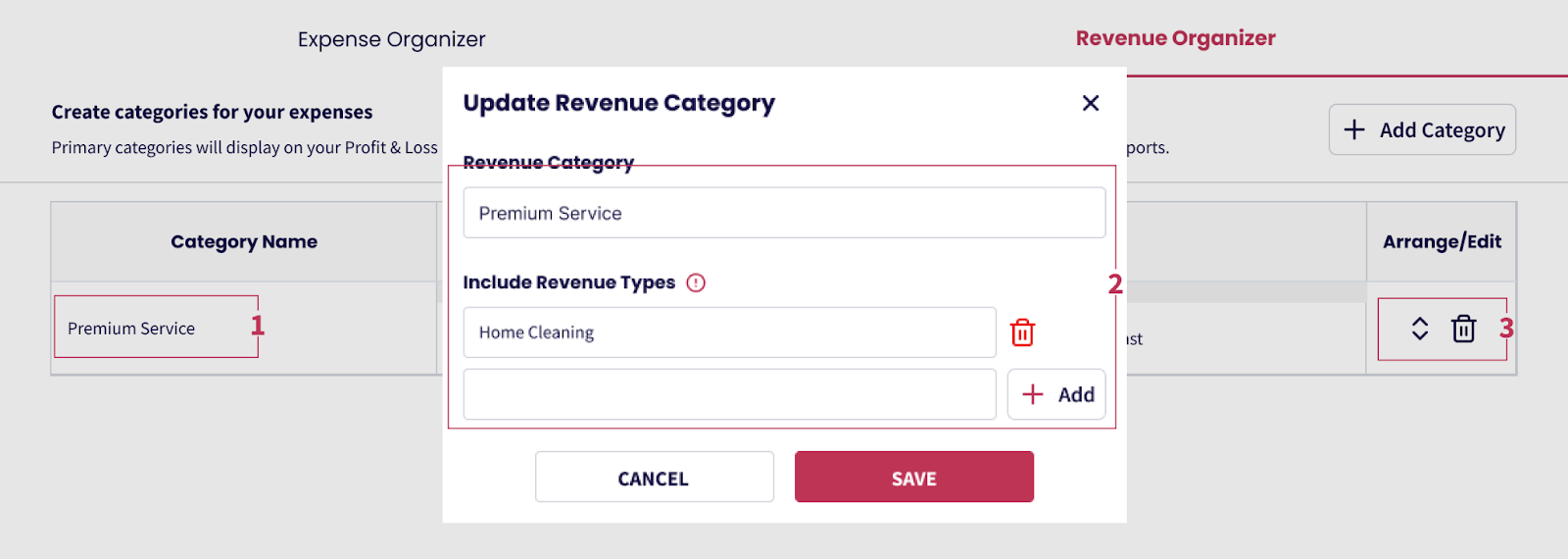Focus the empty new revenue type field
This screenshot has height=559, width=1568.
coord(729,394)
